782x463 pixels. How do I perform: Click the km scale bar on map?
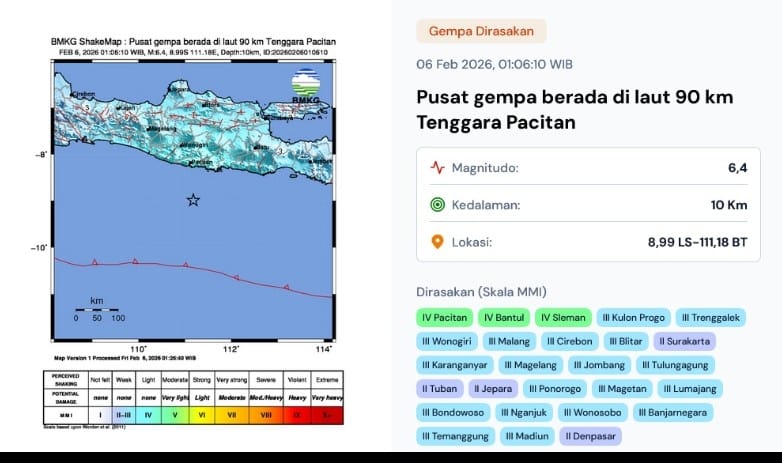coord(97,309)
